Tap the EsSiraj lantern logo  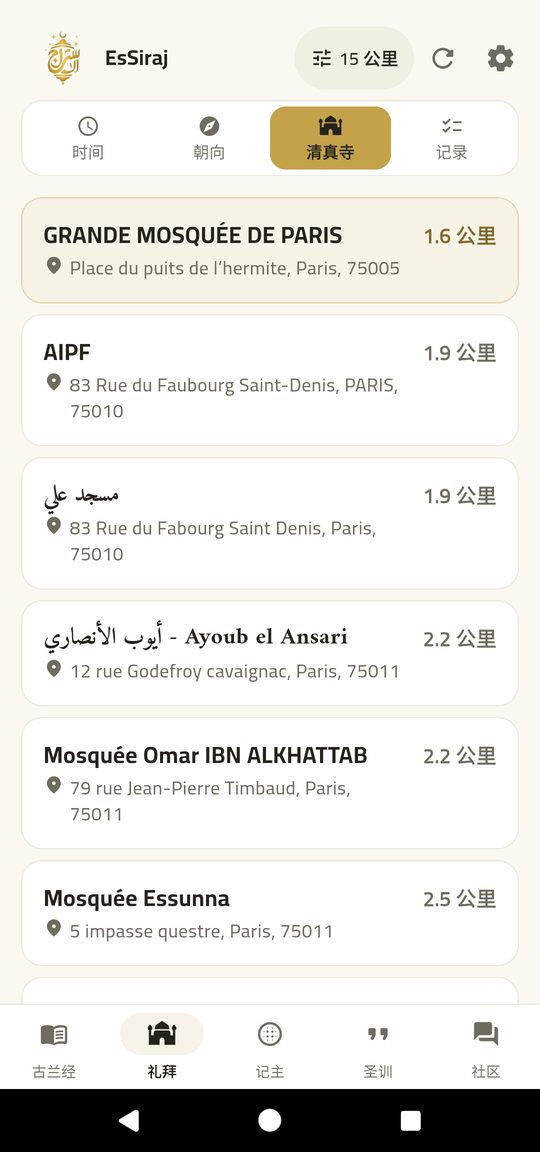coord(62,58)
